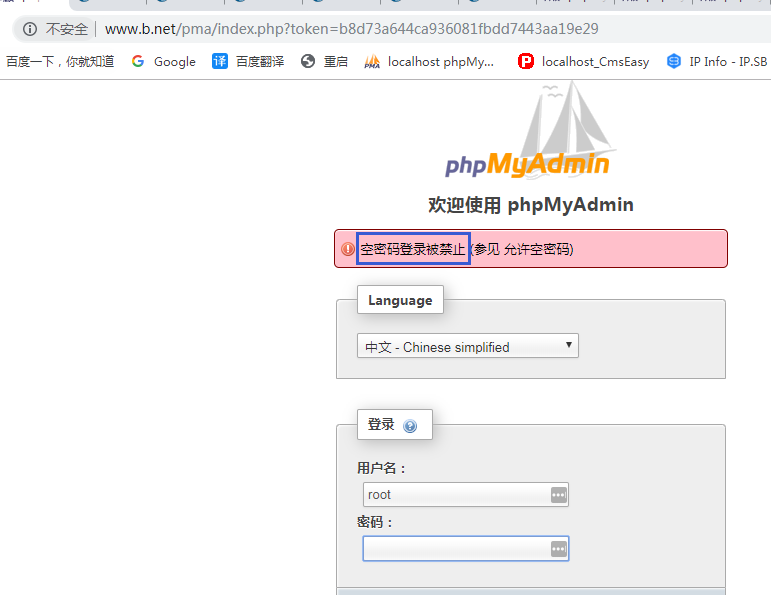
Task: Click the autofill icon in 密码 field
Action: click(x=559, y=549)
